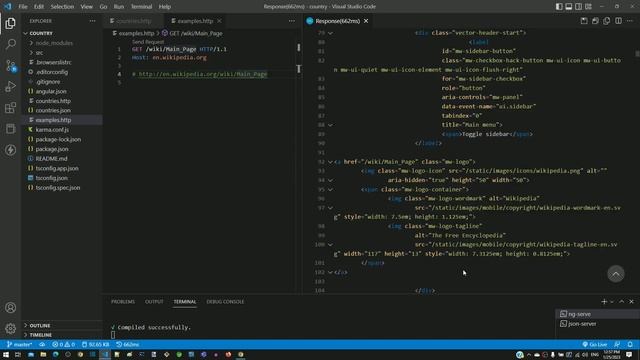Fold the response code at line 92
Image resolution: width=640 pixels, height=360 pixels.
pyautogui.click(x=330, y=162)
